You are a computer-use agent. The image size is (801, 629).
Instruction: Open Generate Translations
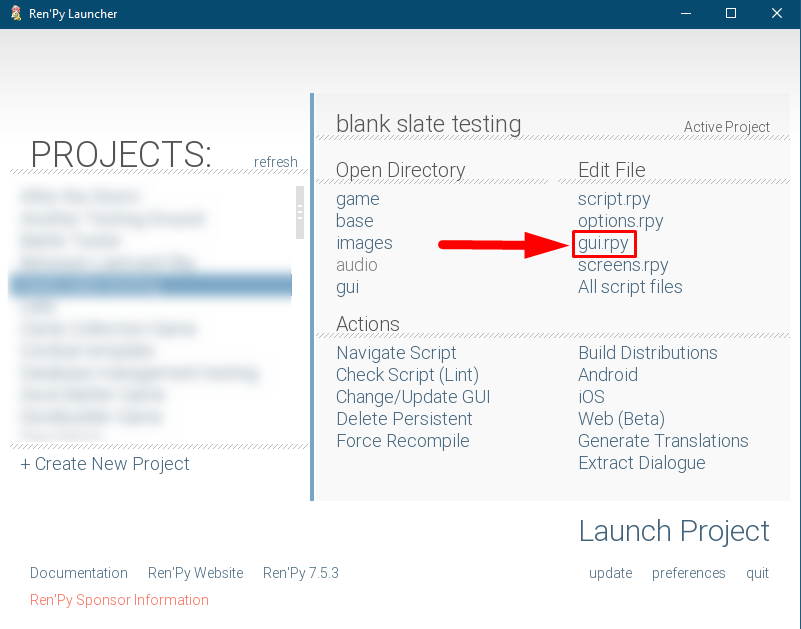coord(663,441)
